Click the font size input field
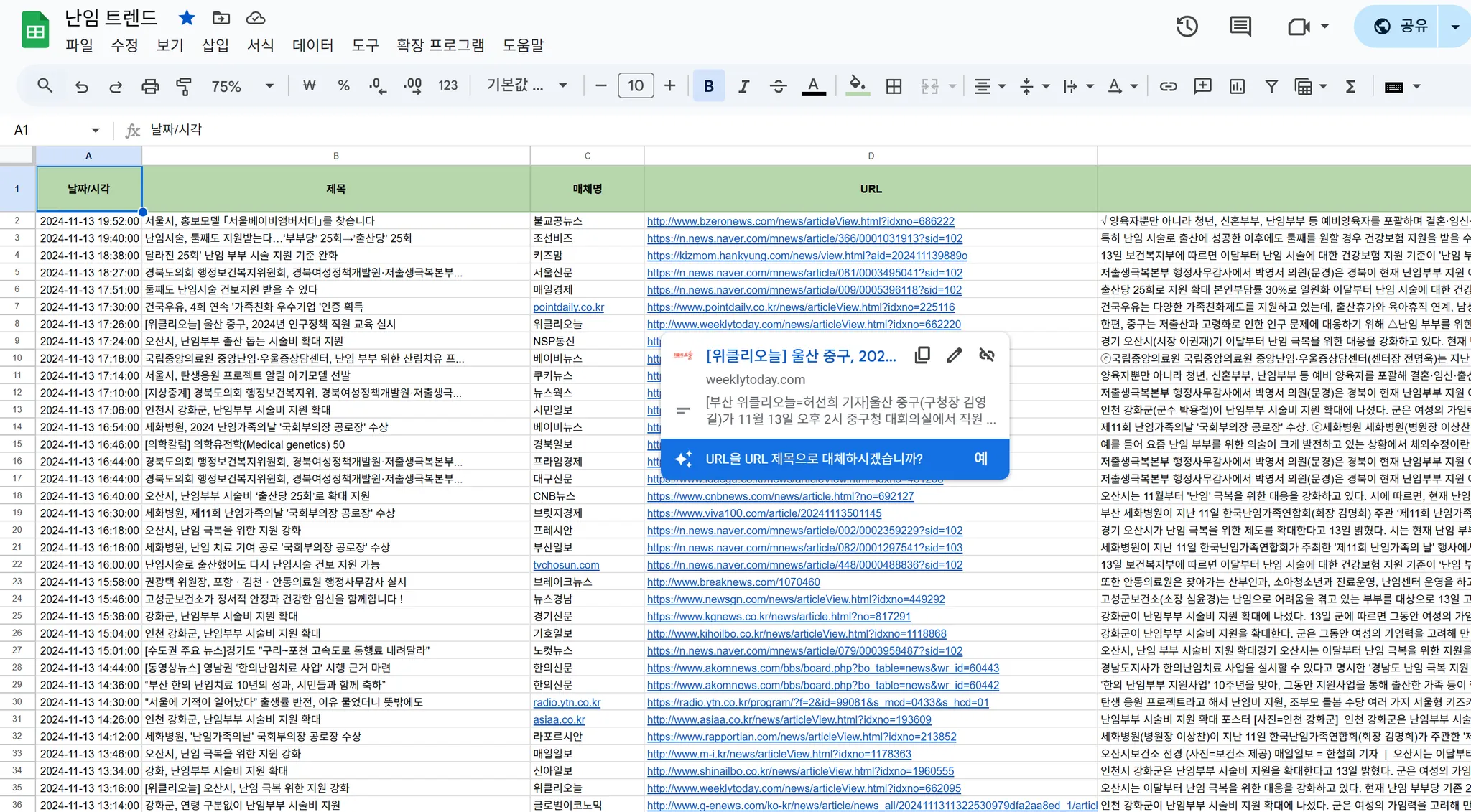 click(635, 86)
